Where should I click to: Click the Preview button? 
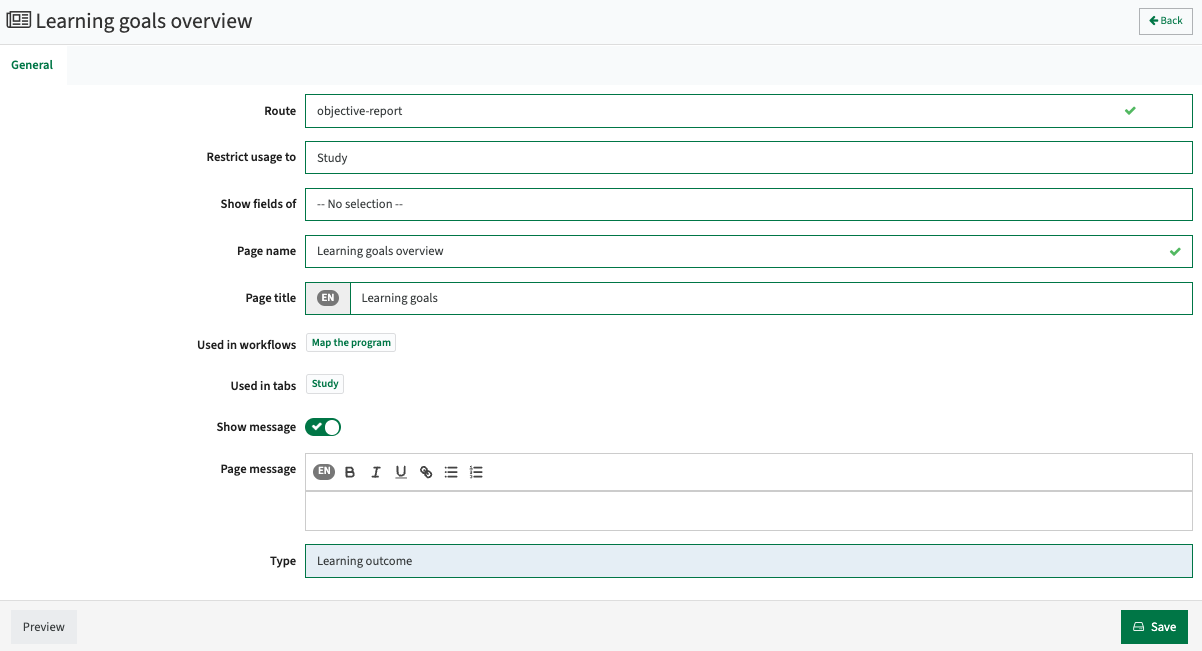pos(44,627)
